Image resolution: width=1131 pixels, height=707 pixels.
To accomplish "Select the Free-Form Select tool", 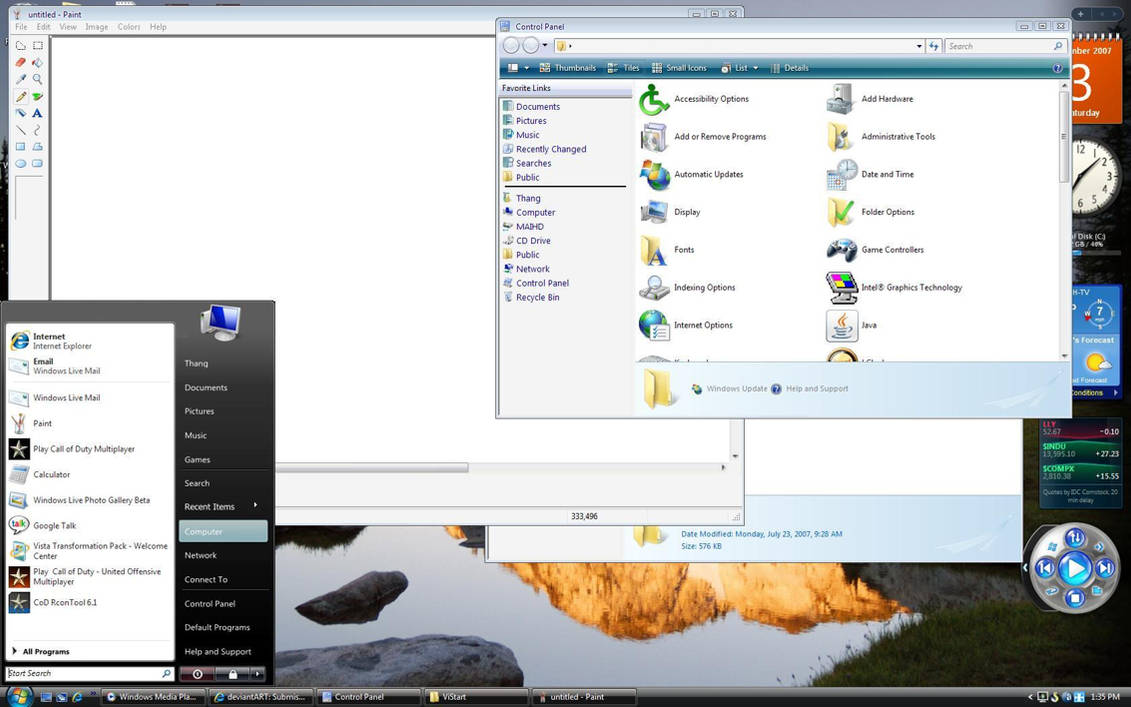I will (22, 46).
